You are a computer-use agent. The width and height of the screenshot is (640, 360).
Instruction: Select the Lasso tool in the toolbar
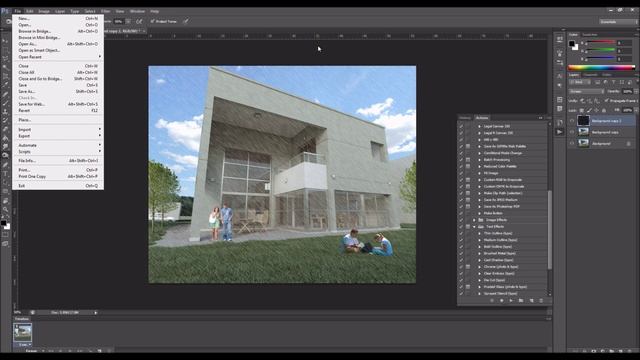pos(5,58)
